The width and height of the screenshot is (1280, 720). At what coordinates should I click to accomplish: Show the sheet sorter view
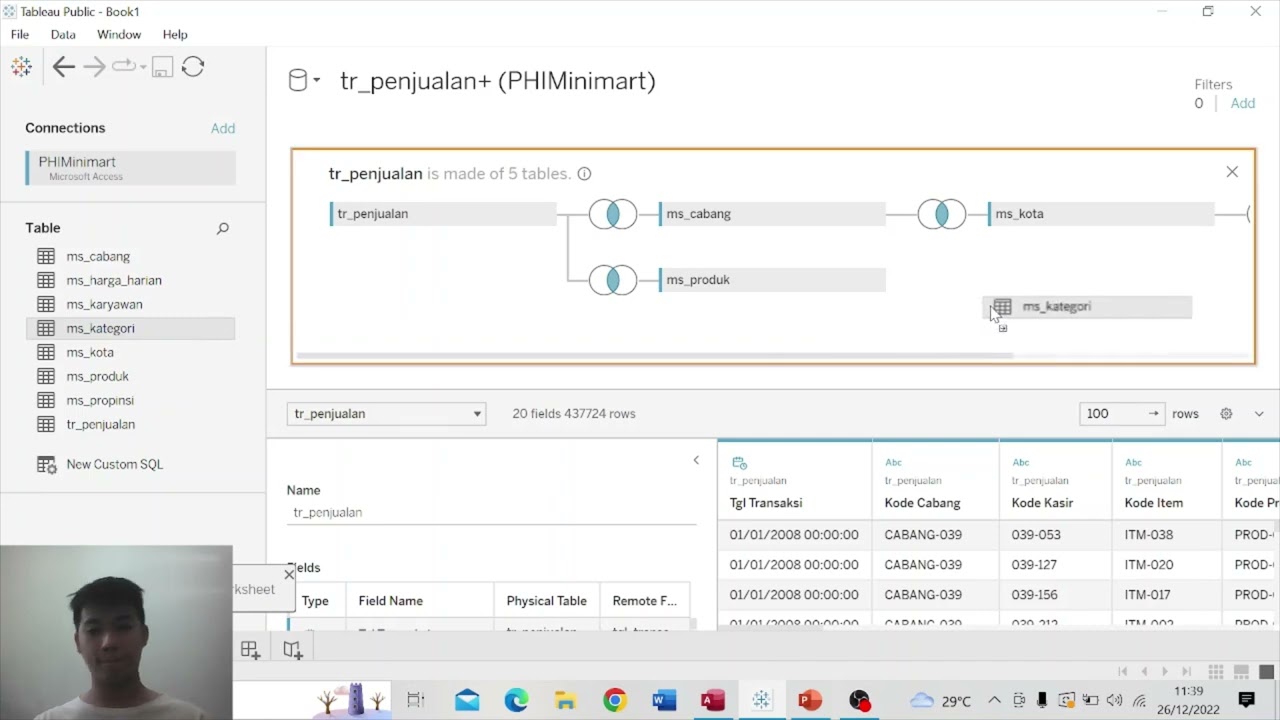coord(1216,672)
